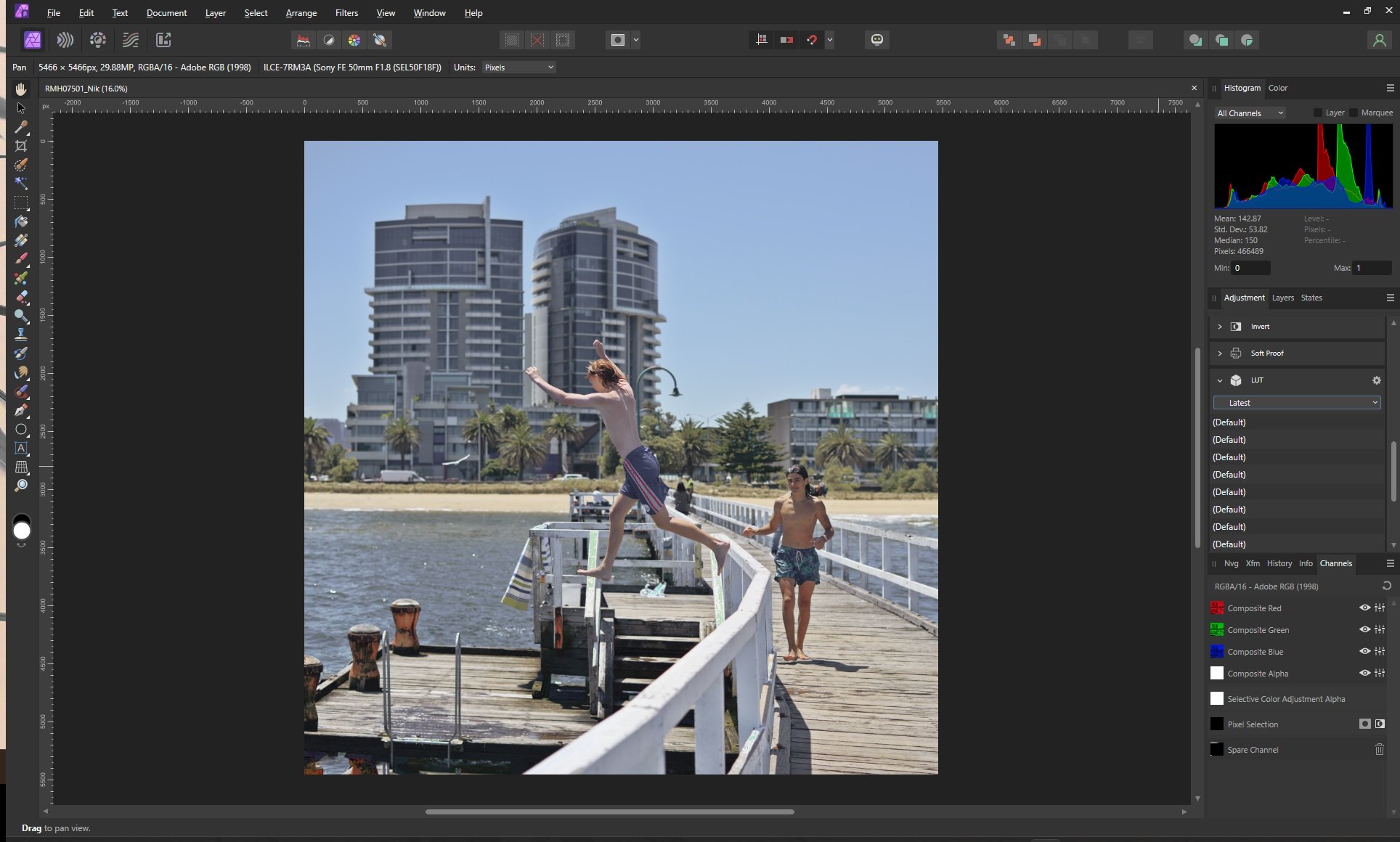Screen dimensions: 1400x842
Task: Swap foreground and background colors
Action: click(21, 544)
